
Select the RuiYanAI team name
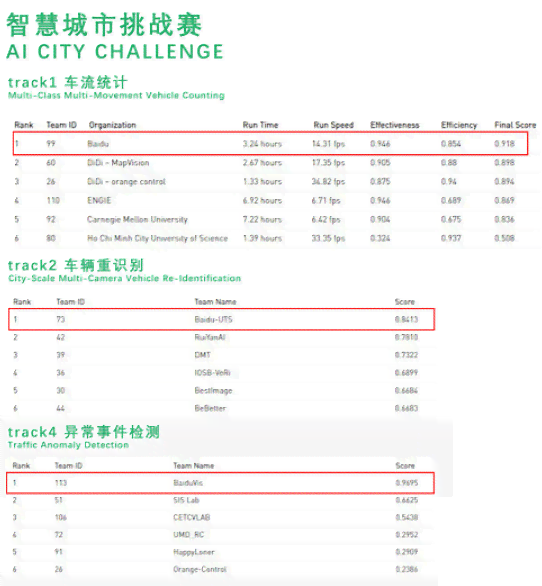(x=210, y=337)
